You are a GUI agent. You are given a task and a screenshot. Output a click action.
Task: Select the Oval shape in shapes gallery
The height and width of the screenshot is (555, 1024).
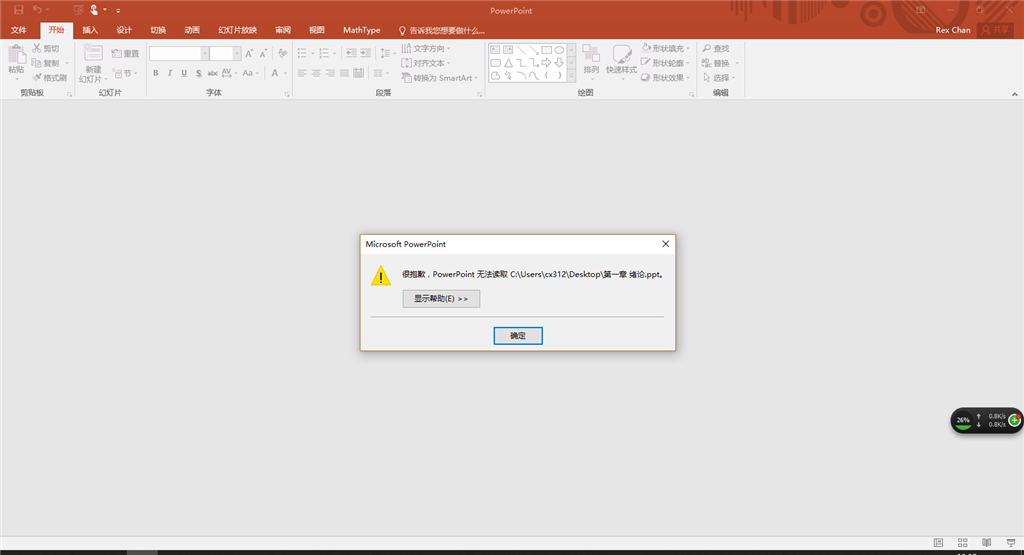(560, 50)
